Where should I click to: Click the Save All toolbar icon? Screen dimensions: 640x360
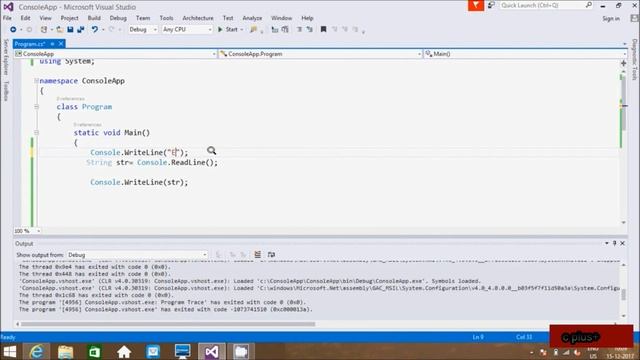[x=81, y=29]
